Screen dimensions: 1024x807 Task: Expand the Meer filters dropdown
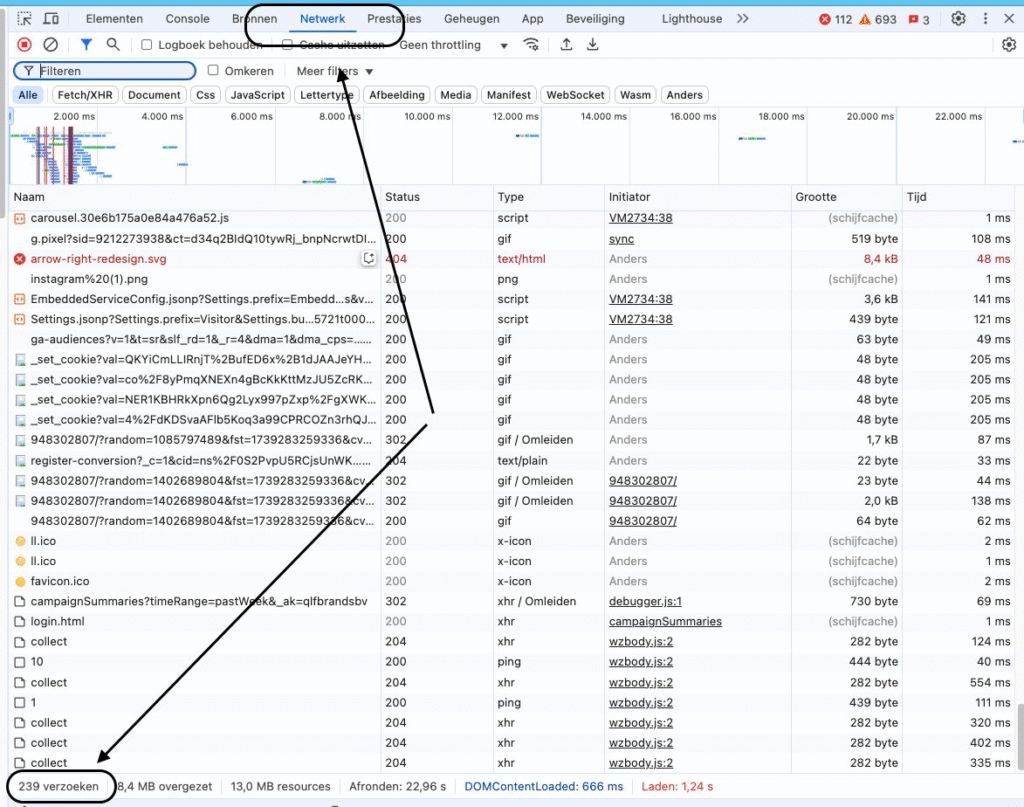(x=335, y=71)
